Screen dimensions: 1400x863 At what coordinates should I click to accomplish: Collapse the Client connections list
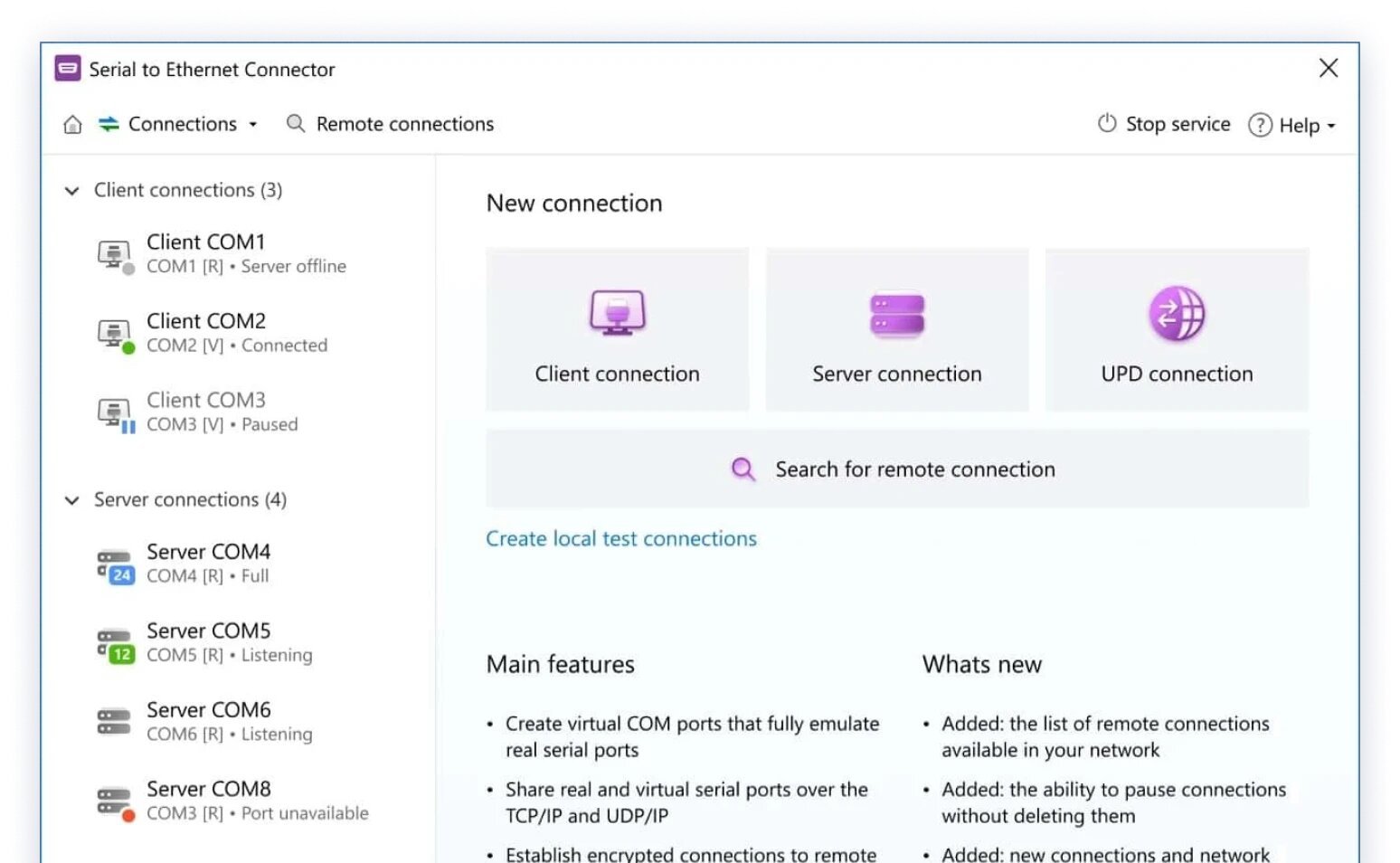coord(71,190)
